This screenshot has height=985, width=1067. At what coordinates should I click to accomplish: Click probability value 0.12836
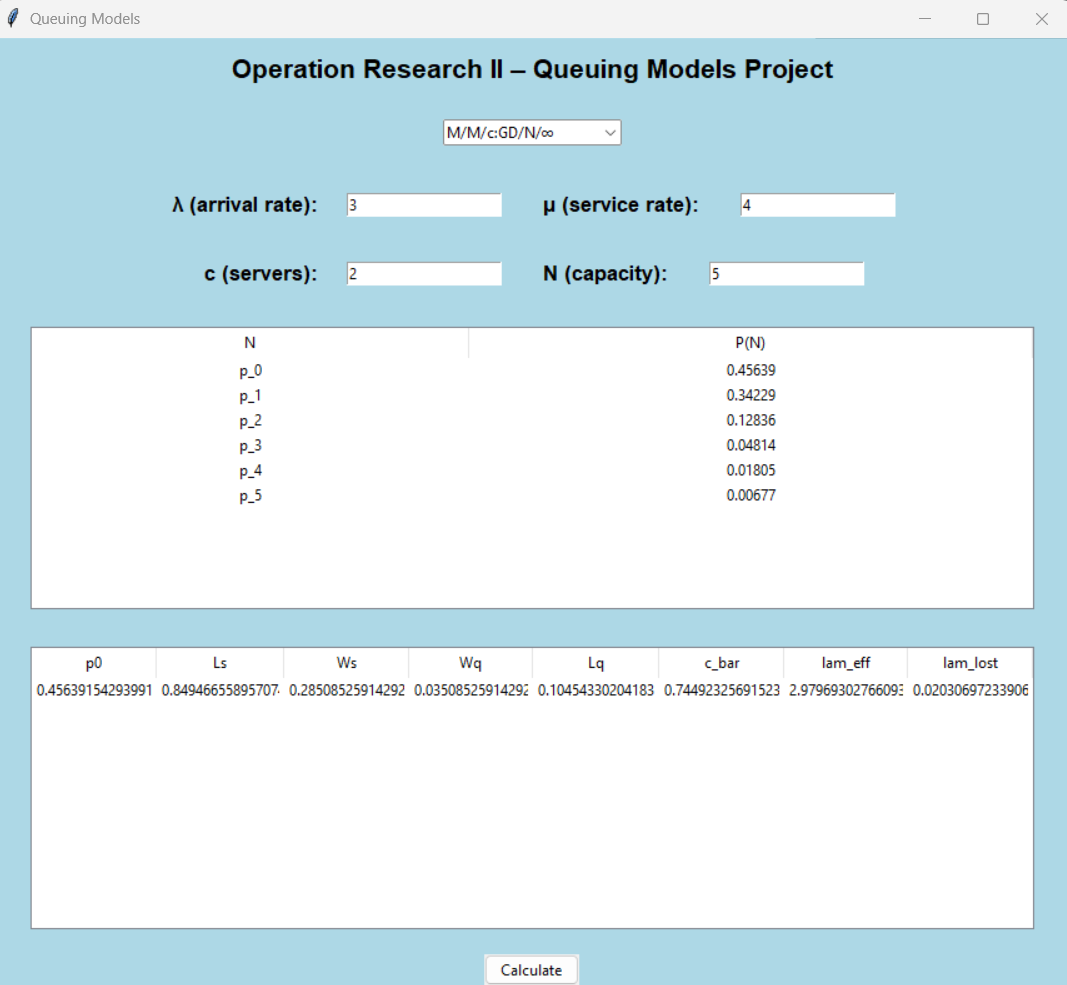tap(751, 421)
